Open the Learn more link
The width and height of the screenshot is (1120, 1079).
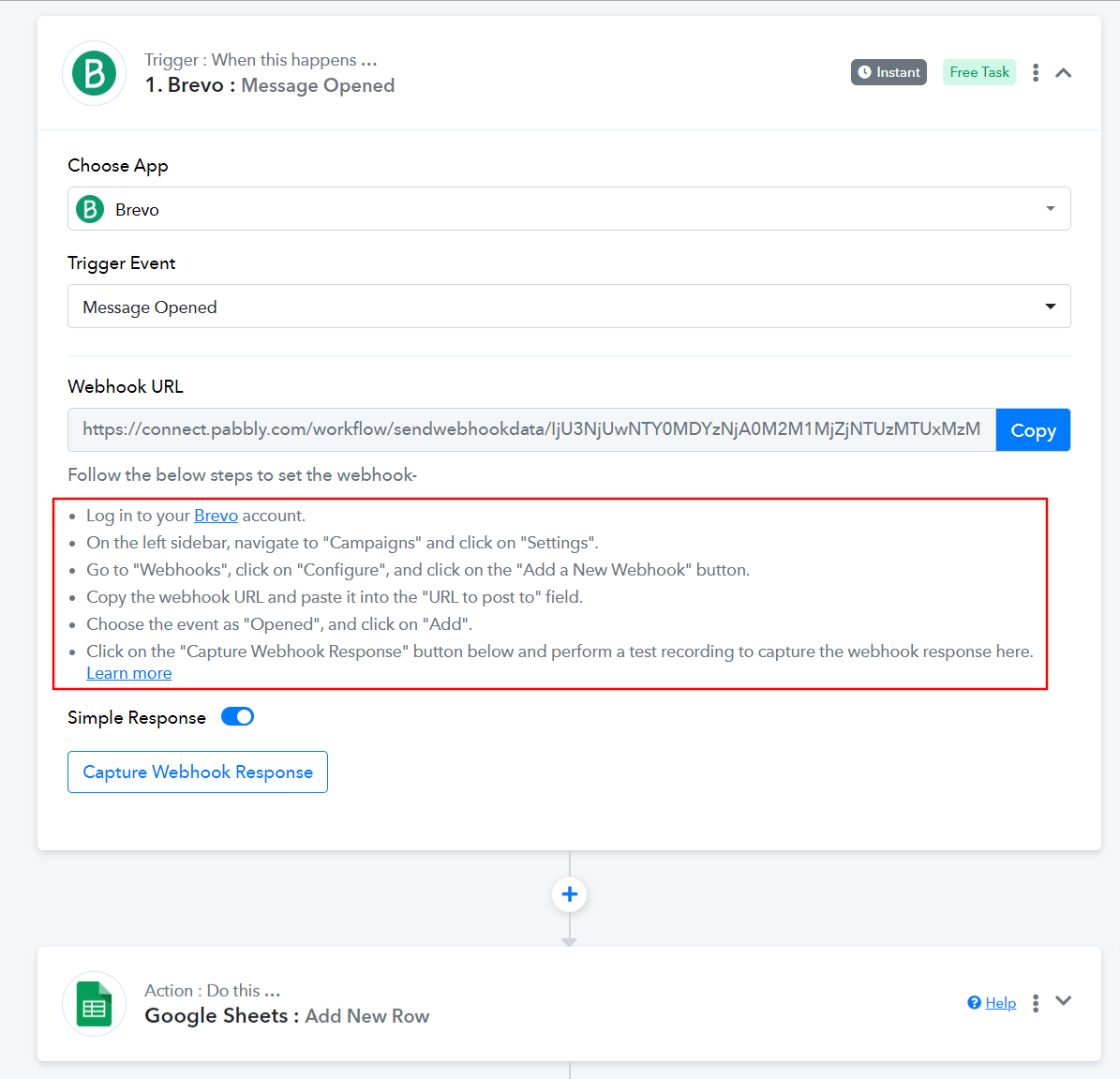(128, 673)
